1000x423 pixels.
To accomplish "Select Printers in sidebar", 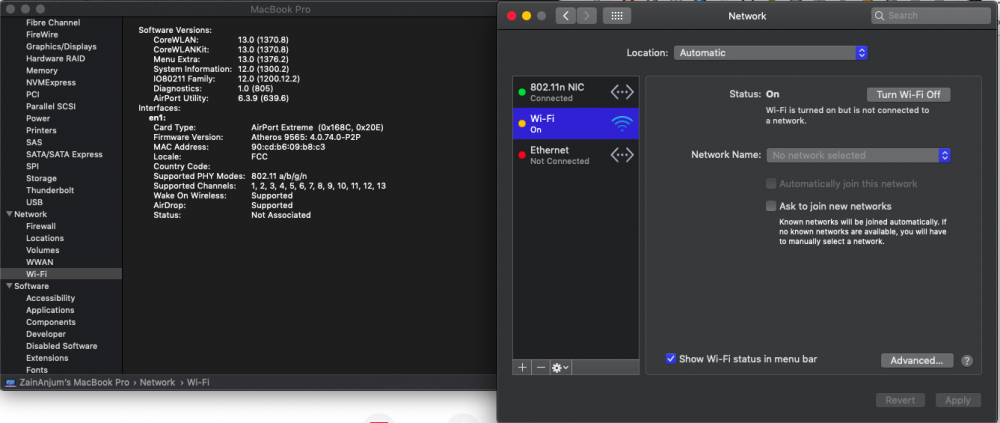I will tap(41, 130).
